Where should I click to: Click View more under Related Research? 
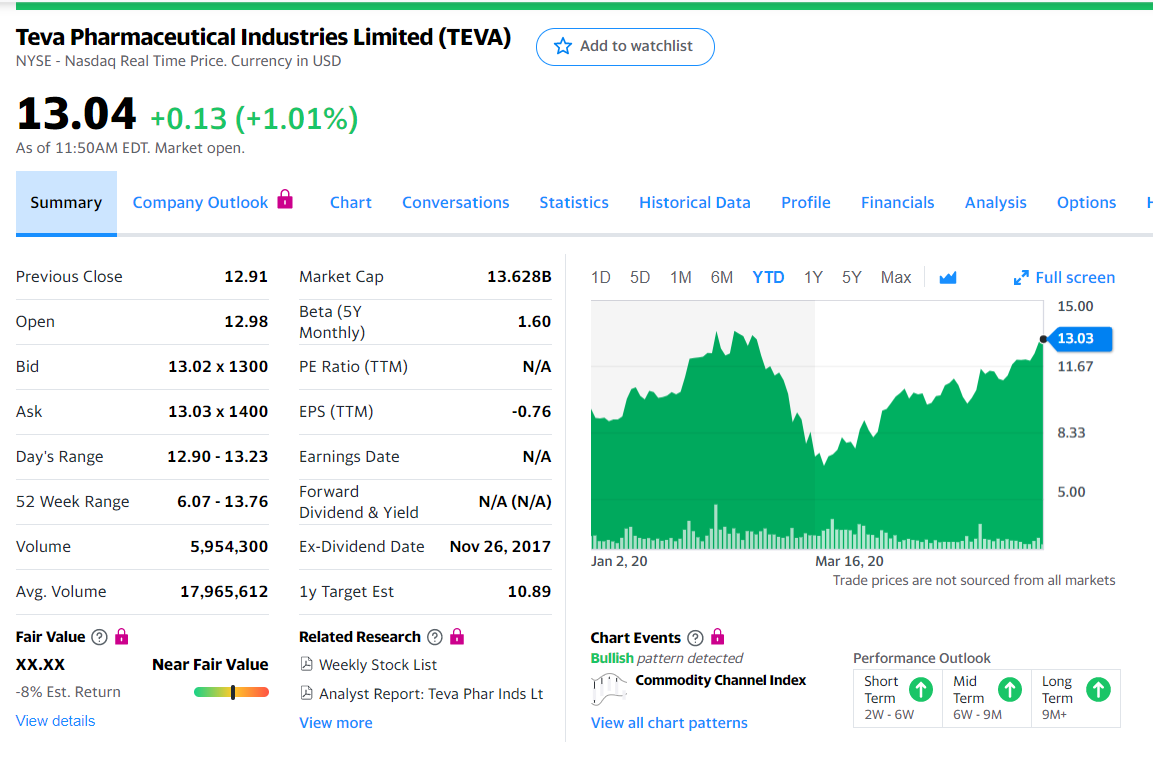click(x=335, y=722)
